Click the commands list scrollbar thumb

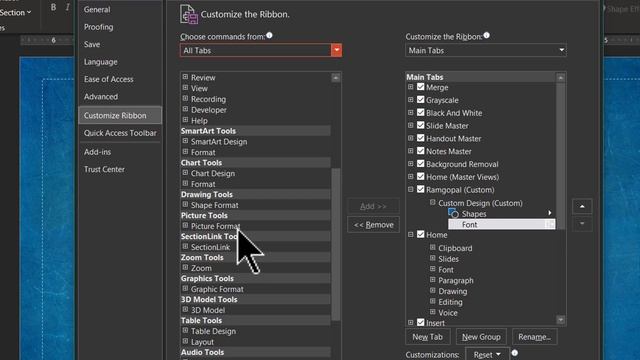[x=336, y=244]
